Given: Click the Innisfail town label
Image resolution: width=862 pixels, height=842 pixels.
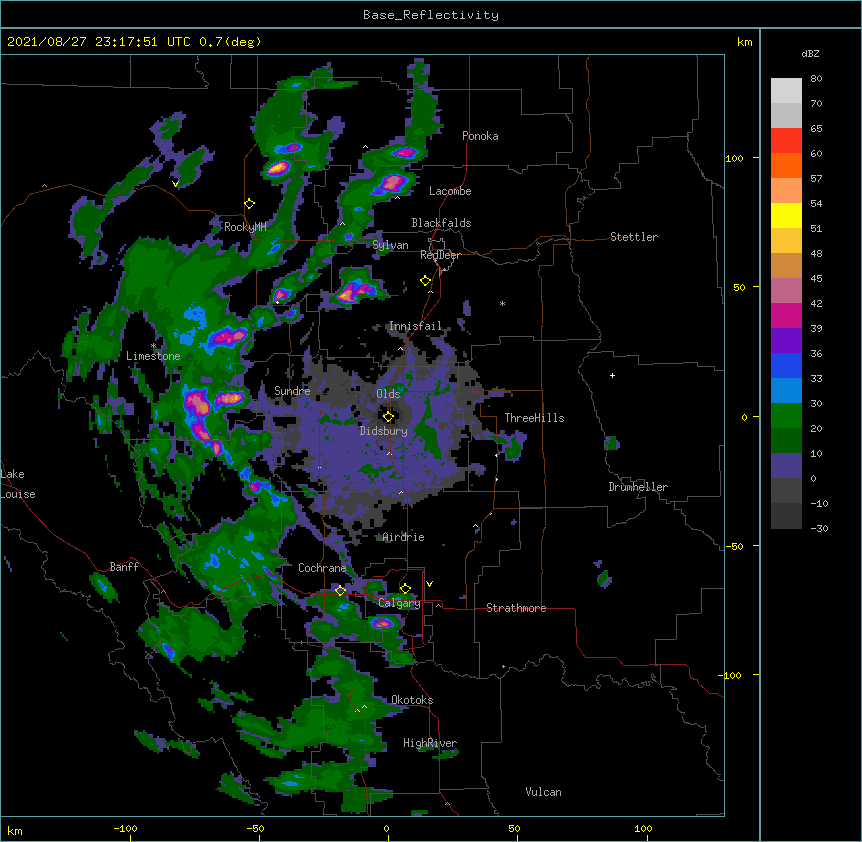Looking at the screenshot, I should coord(415,326).
